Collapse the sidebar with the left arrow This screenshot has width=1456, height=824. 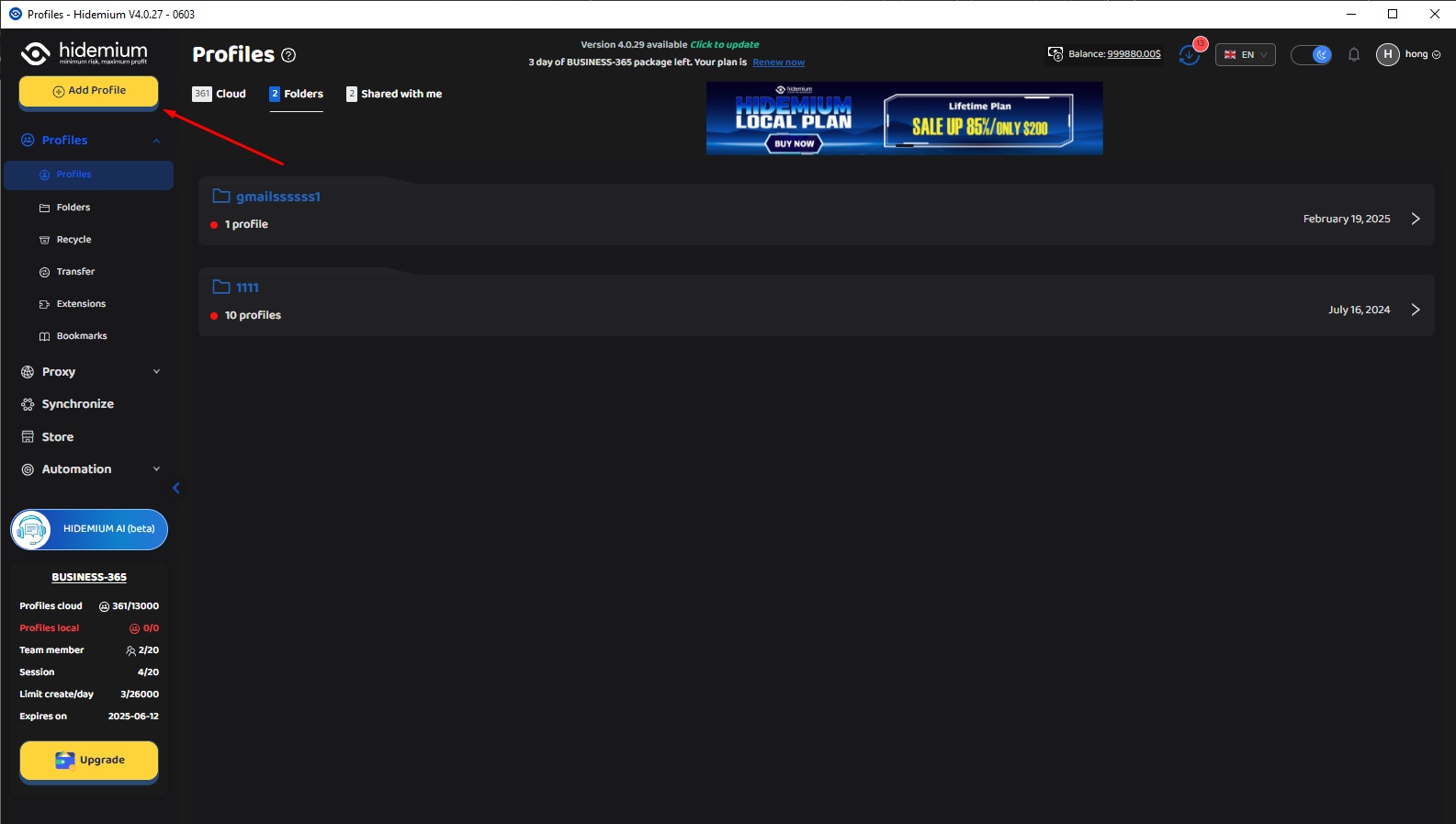(x=176, y=488)
